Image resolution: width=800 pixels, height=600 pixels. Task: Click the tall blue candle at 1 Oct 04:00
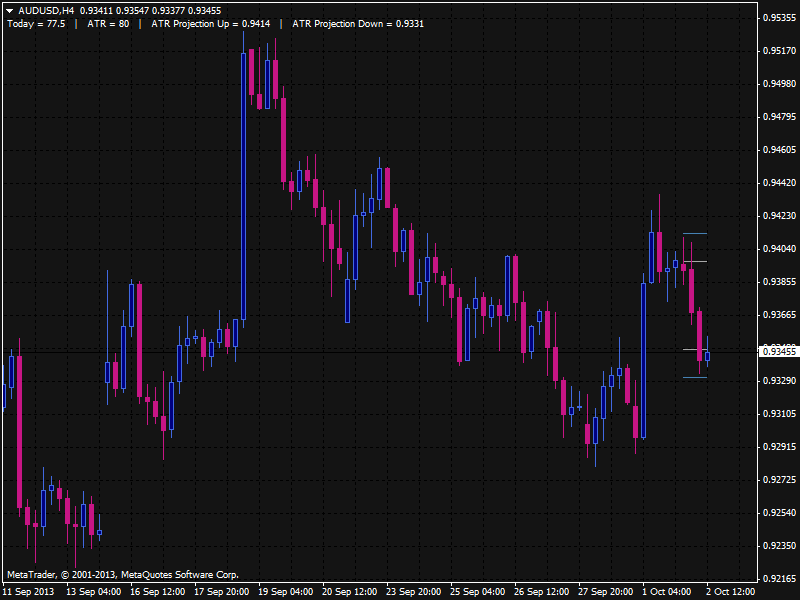pyautogui.click(x=643, y=360)
